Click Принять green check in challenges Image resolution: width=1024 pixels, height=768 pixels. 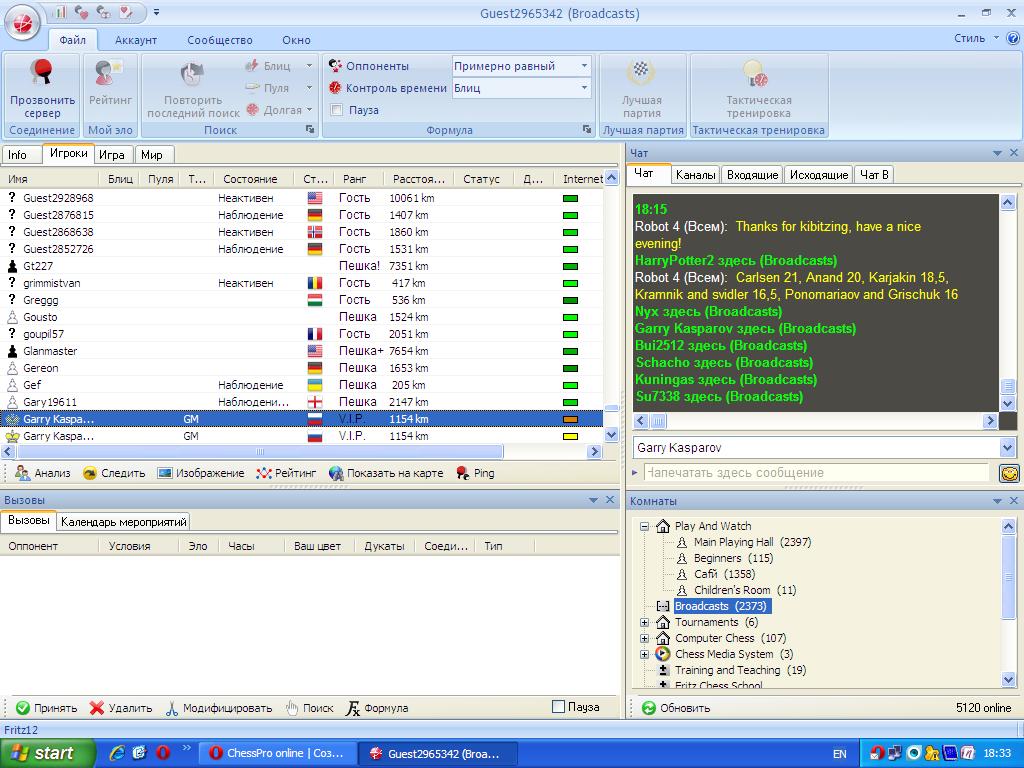(23, 708)
